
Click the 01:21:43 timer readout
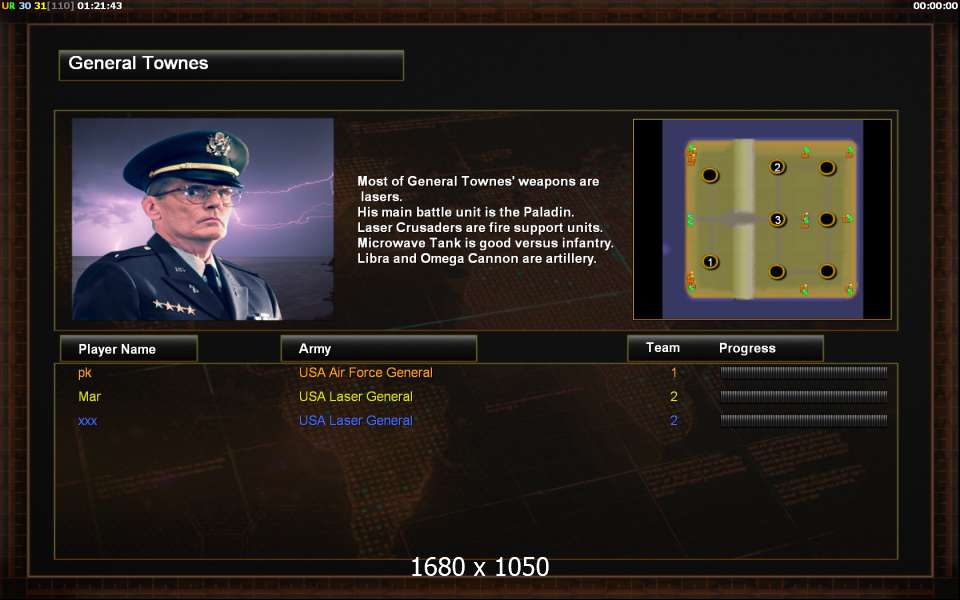tap(100, 6)
